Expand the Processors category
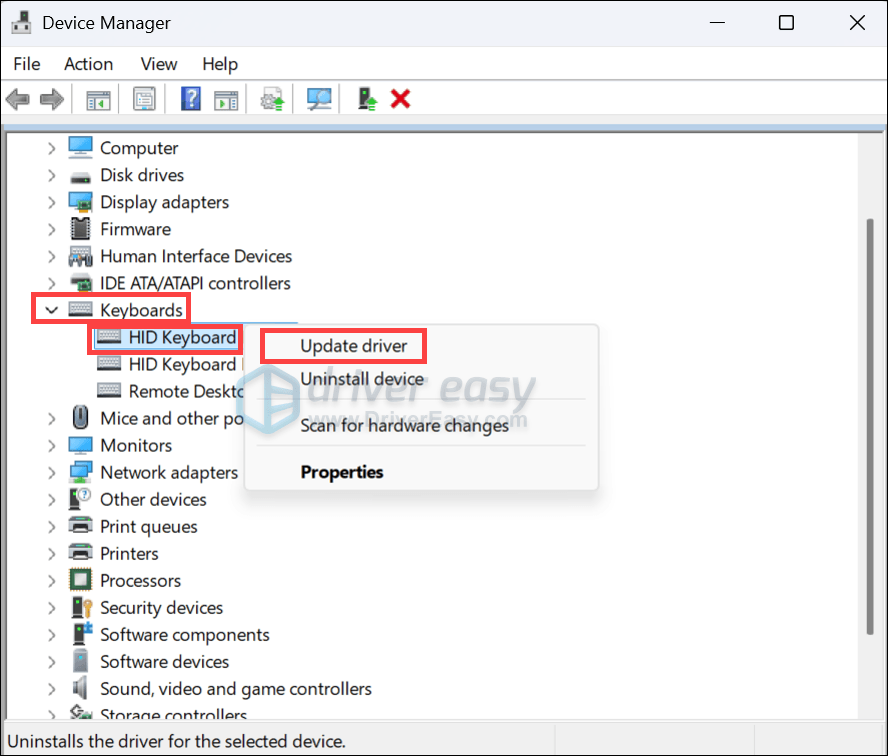This screenshot has width=888, height=756. point(52,580)
